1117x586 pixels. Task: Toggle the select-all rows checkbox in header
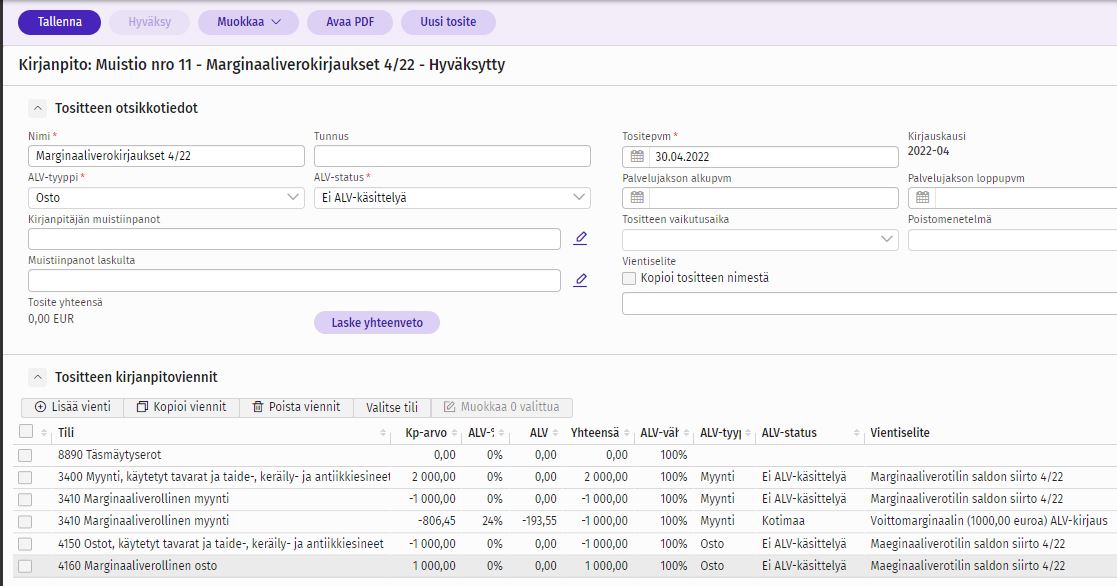coord(26,431)
